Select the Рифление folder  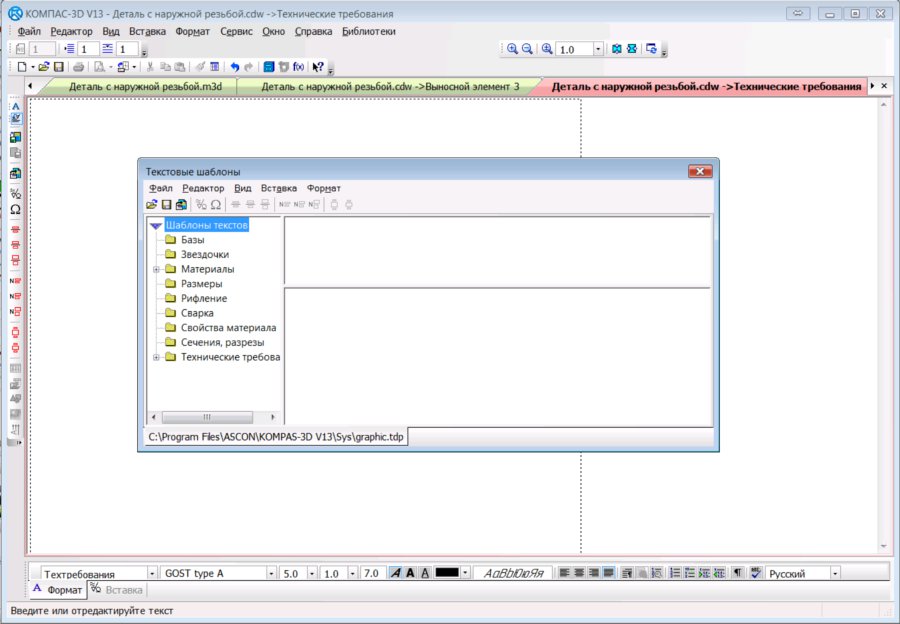pyautogui.click(x=204, y=299)
